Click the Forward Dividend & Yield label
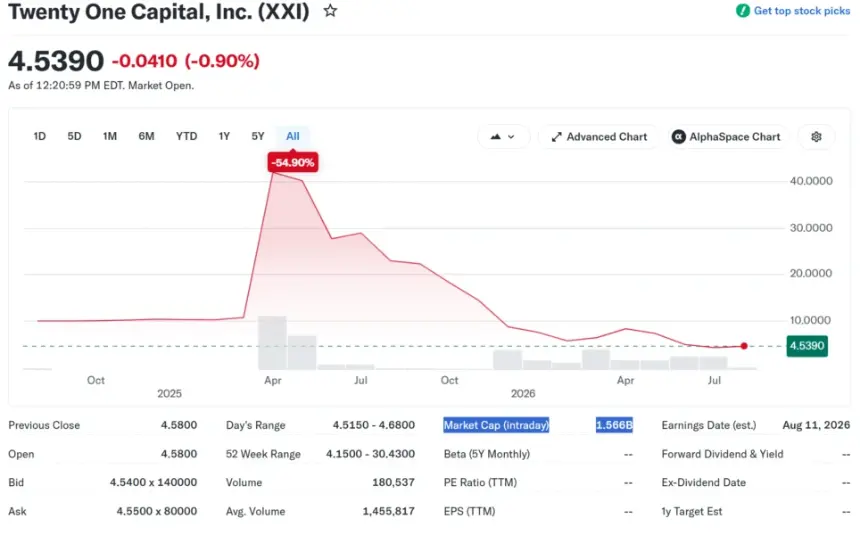 pyautogui.click(x=722, y=454)
